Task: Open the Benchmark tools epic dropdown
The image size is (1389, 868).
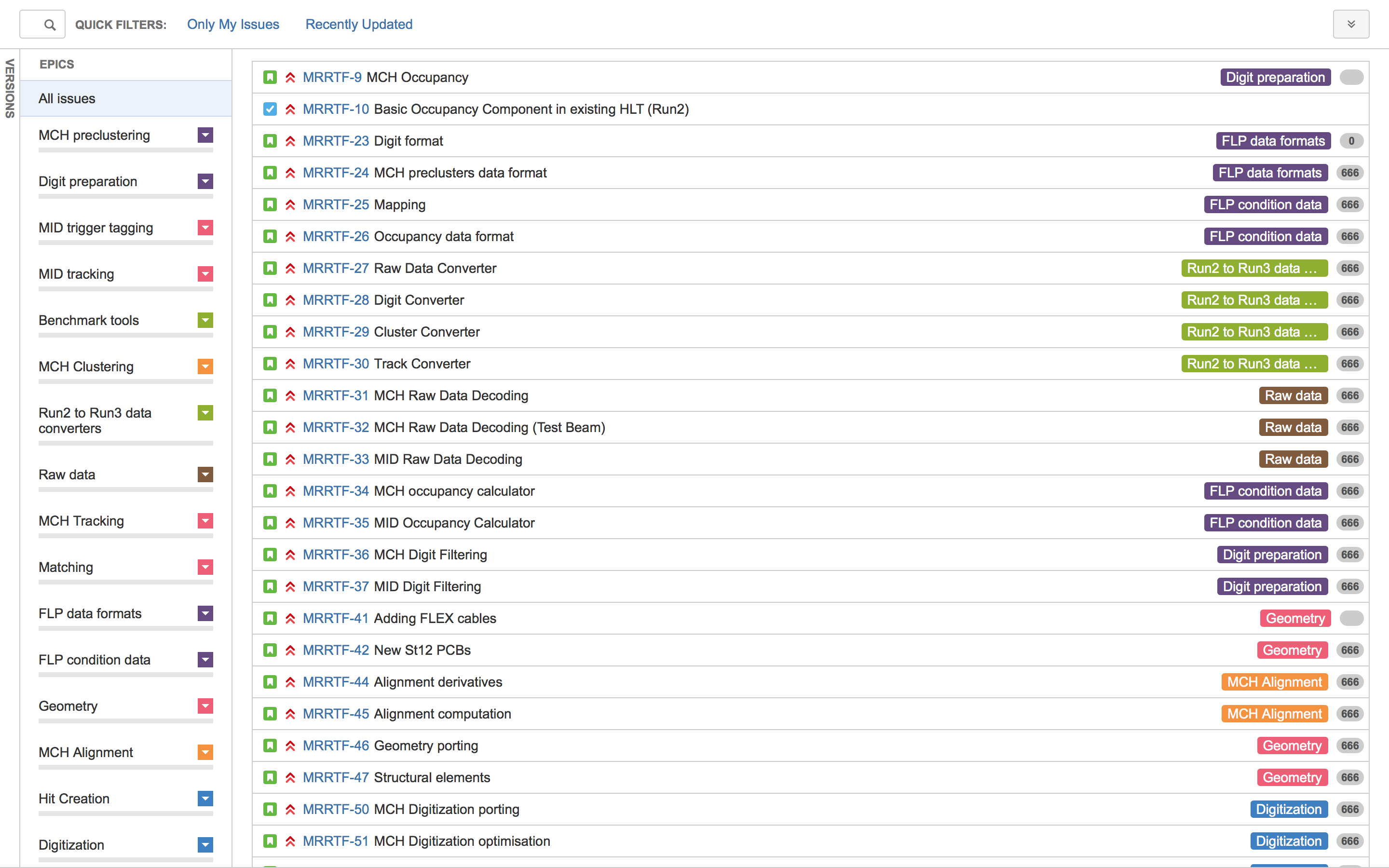Action: [x=205, y=320]
